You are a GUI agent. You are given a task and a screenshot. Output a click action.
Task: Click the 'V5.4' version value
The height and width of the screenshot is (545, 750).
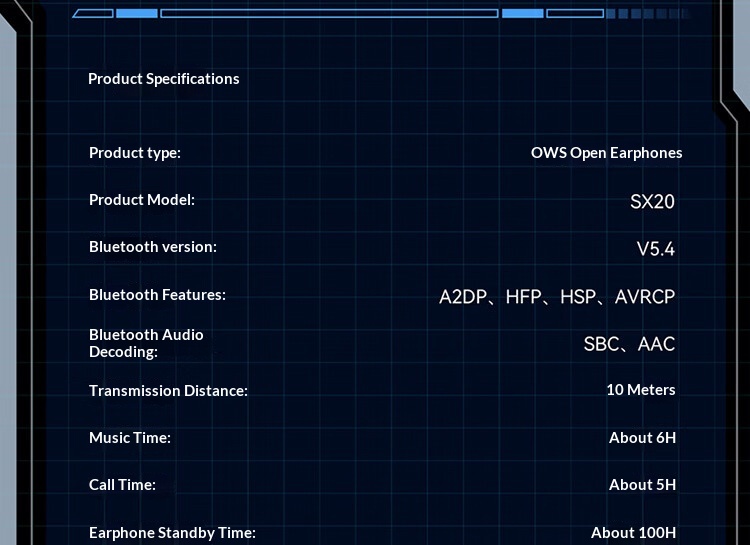tap(656, 249)
